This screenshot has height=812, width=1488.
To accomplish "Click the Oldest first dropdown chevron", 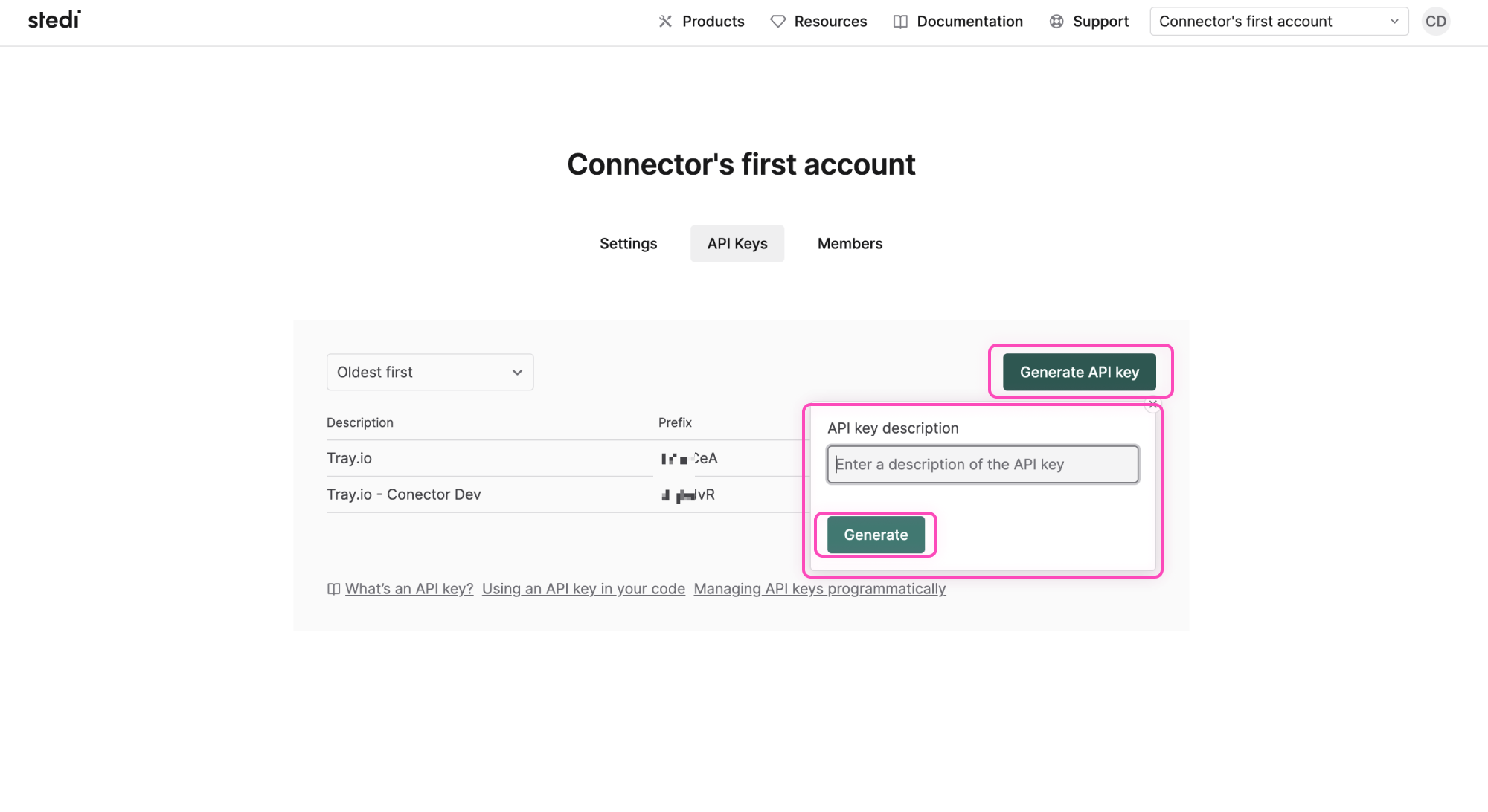I will click(x=517, y=373).
